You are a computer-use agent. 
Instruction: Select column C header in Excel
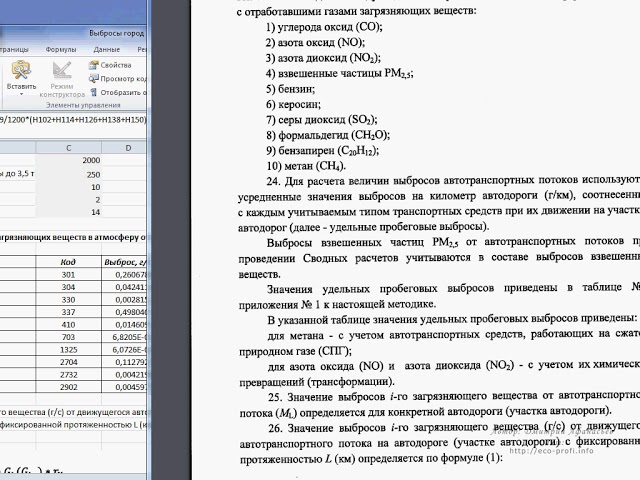click(x=69, y=148)
